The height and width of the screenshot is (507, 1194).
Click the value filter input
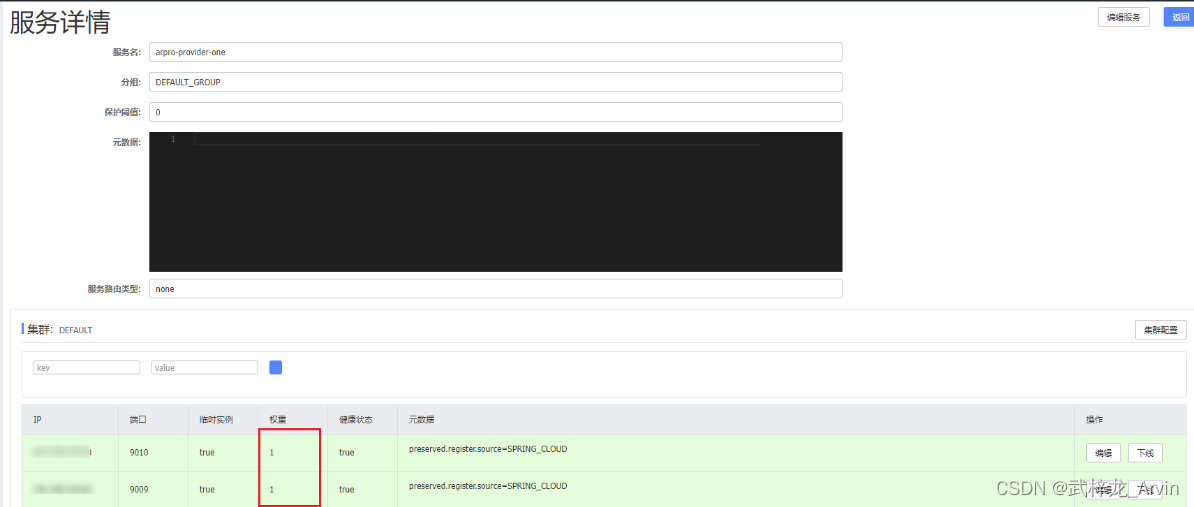click(x=205, y=368)
